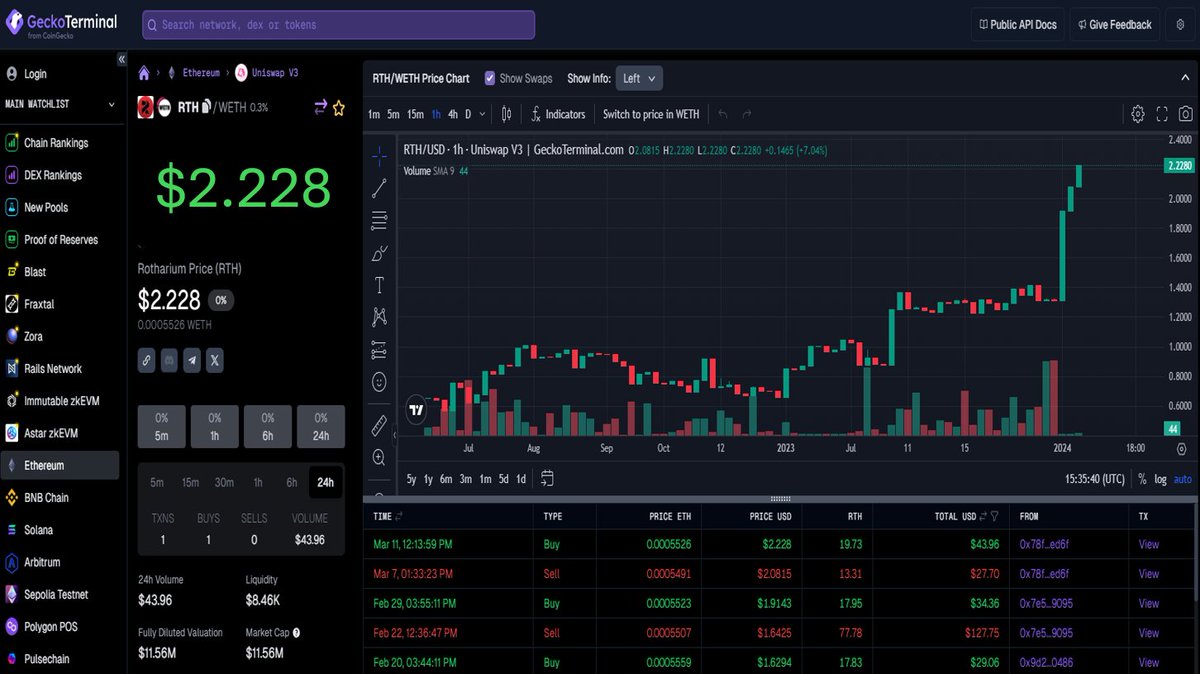Open Rotharium Discord icon
The image size is (1200, 674).
[x=169, y=360]
